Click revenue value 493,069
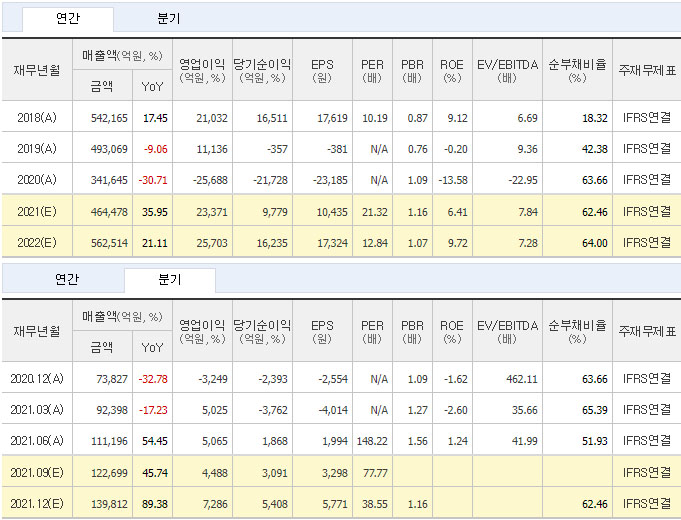The image size is (681, 520). [109, 149]
